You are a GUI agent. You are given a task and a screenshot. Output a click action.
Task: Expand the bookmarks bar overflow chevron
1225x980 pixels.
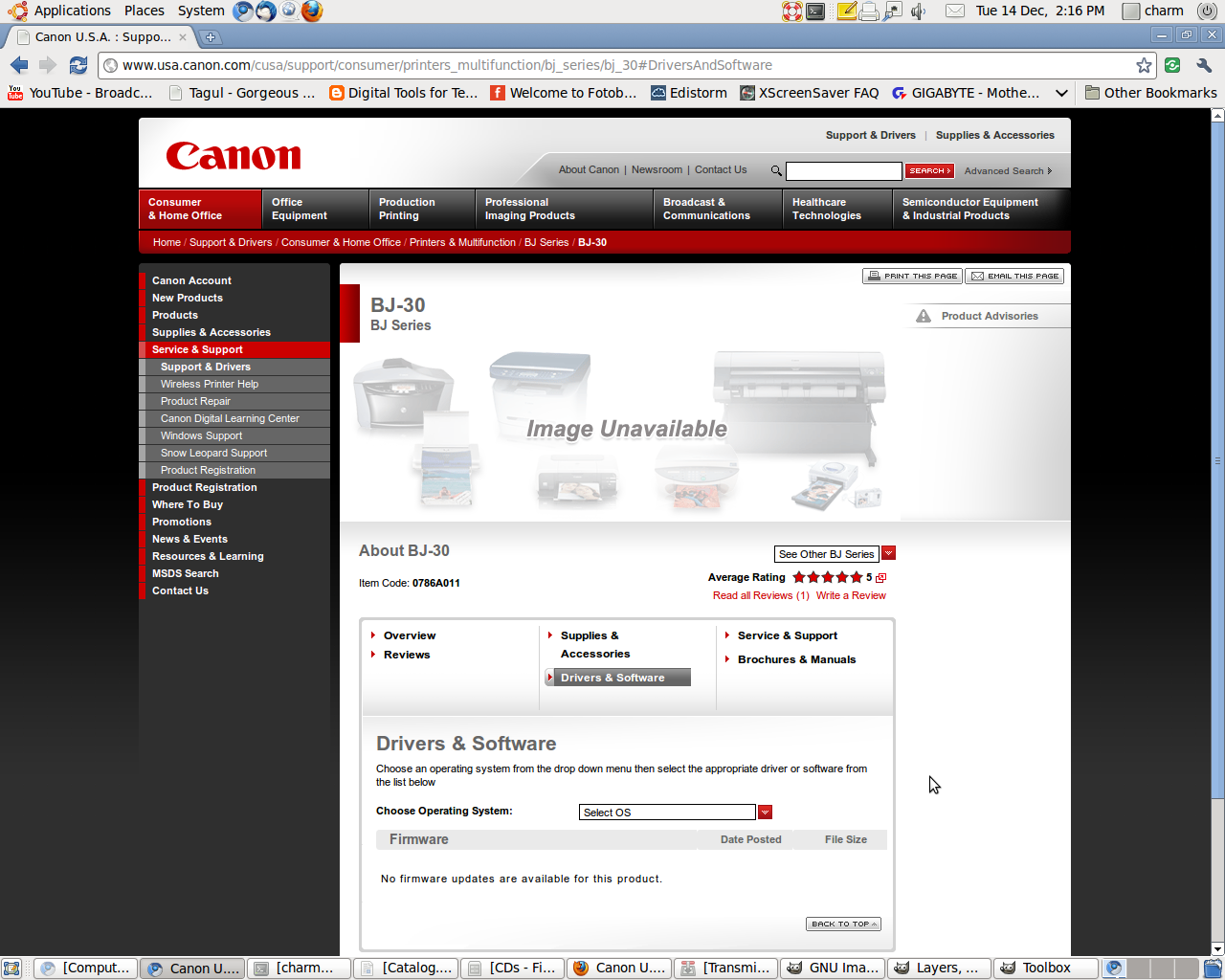click(x=1061, y=93)
